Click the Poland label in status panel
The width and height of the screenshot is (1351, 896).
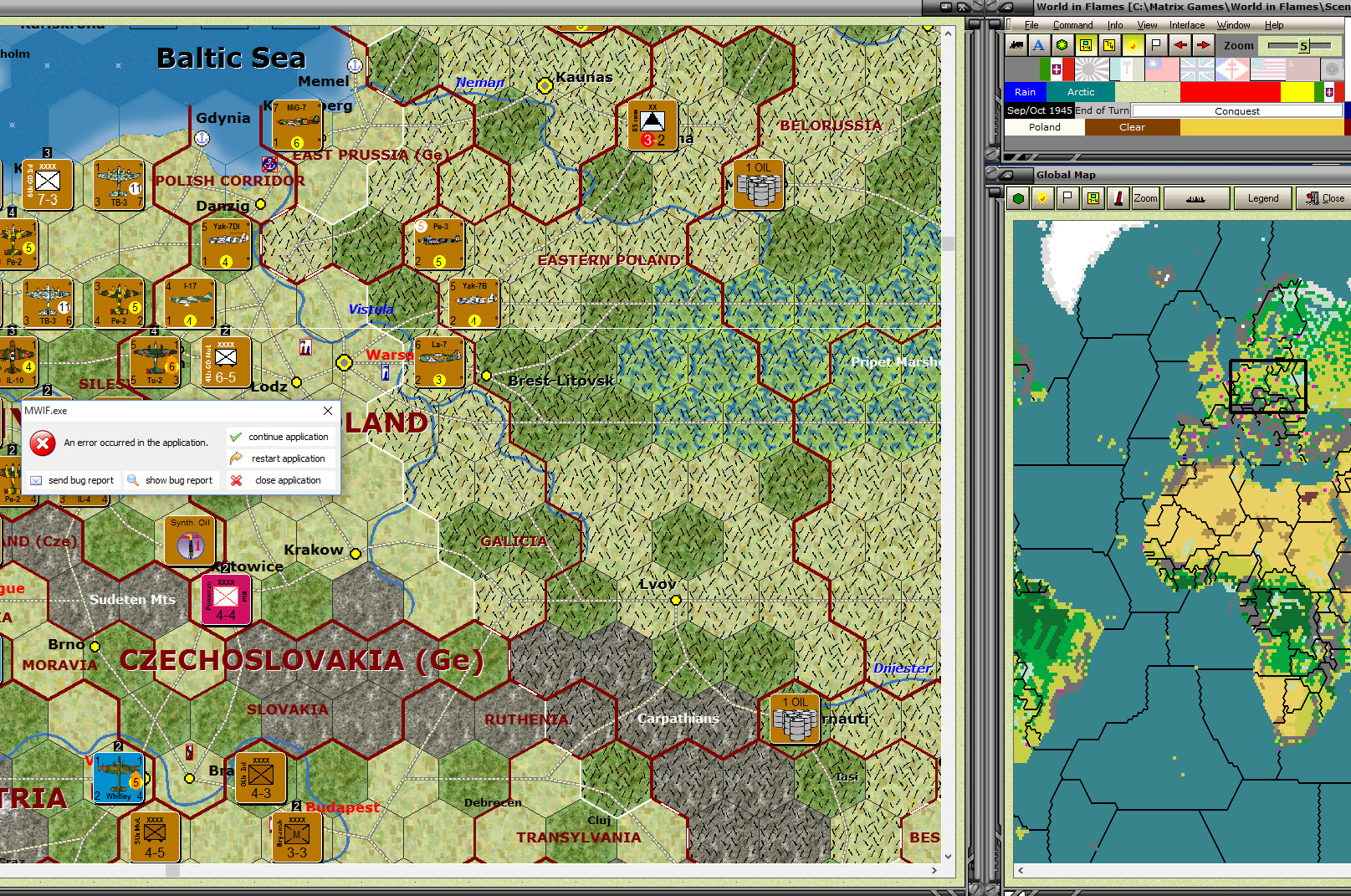click(x=1045, y=127)
